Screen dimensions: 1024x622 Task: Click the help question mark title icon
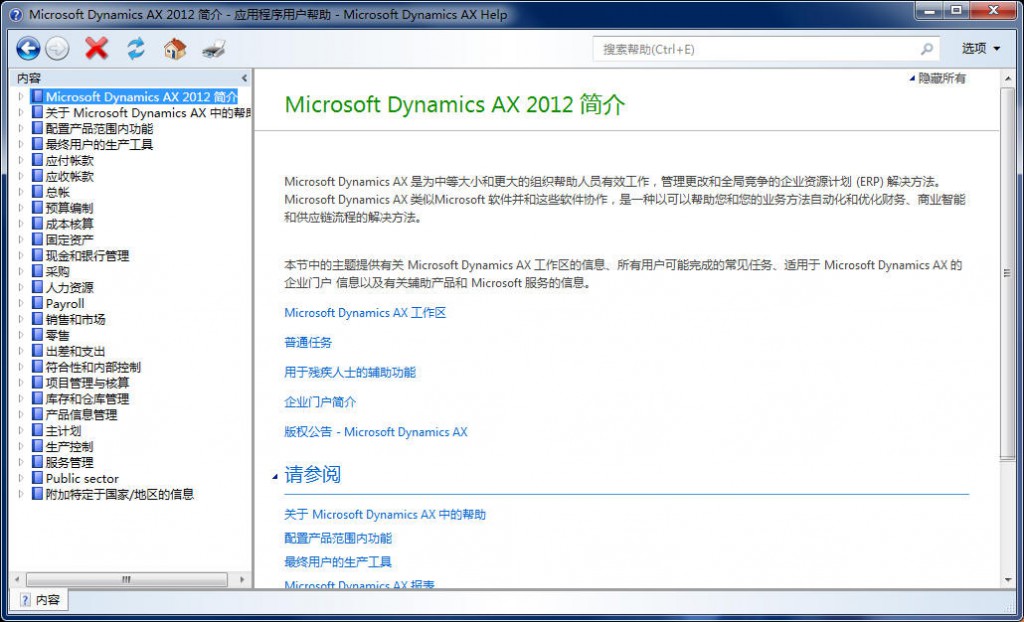point(16,14)
